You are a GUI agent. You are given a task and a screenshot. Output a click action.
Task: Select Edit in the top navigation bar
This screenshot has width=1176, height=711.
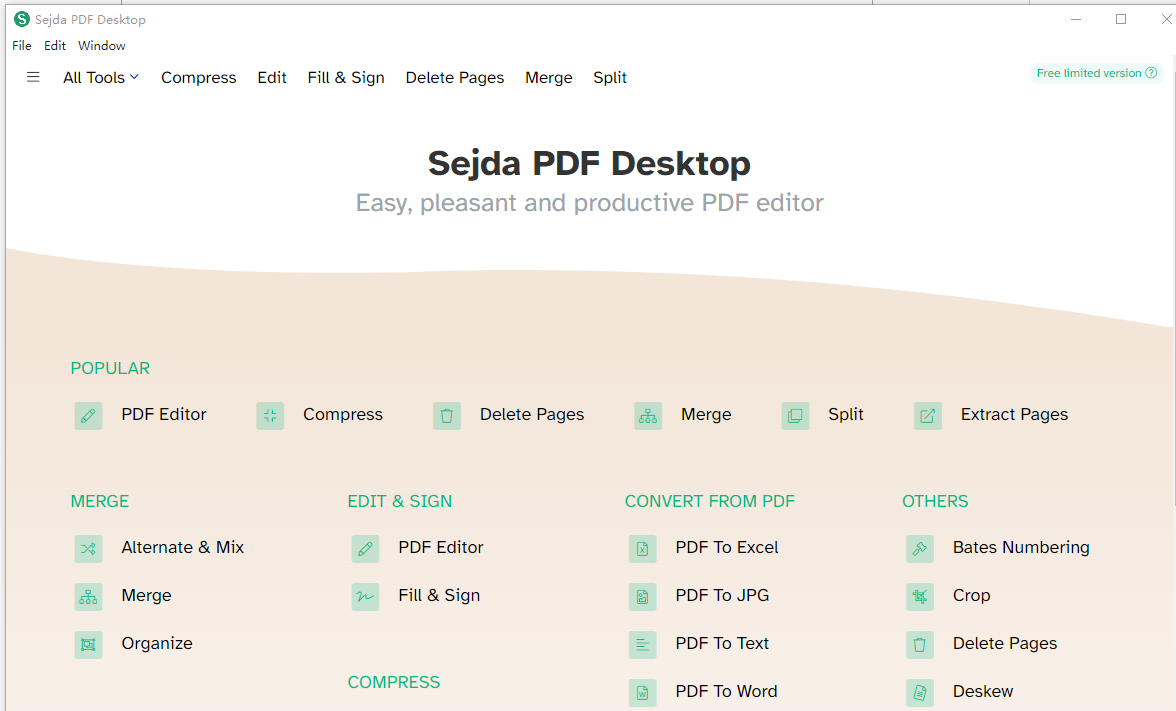(x=272, y=77)
